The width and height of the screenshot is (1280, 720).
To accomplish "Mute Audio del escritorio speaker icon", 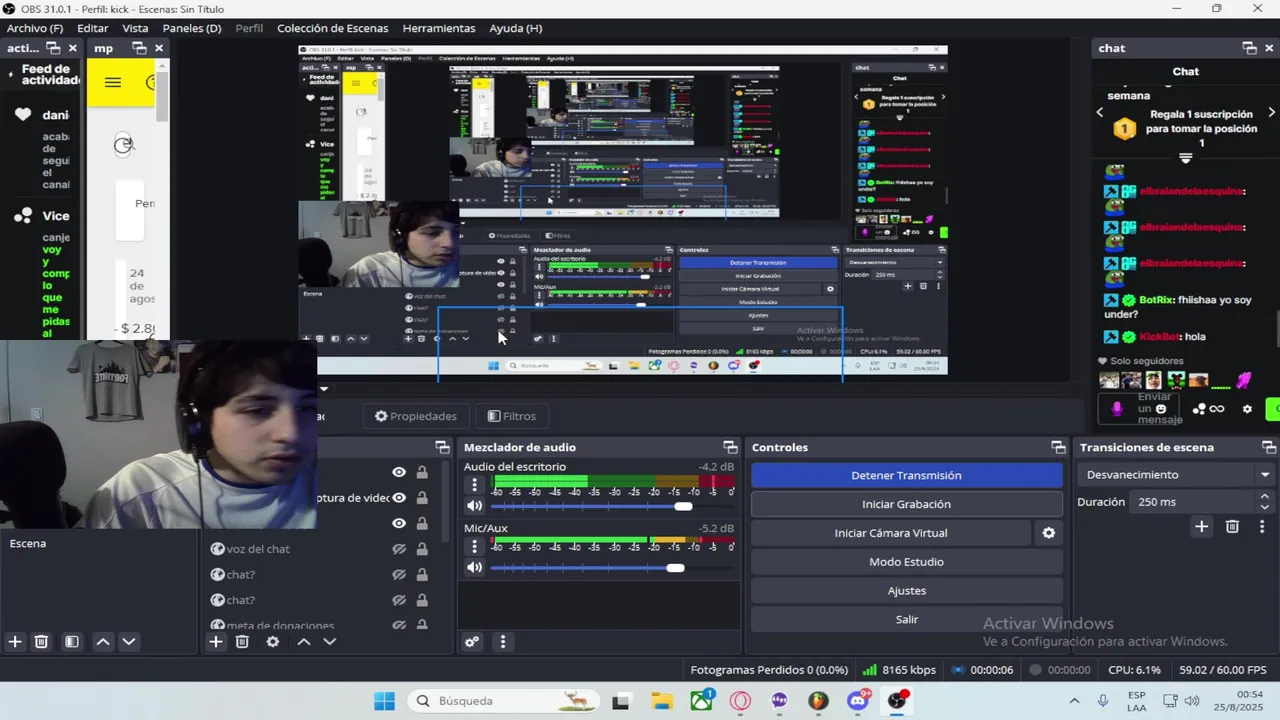I will pos(474,506).
